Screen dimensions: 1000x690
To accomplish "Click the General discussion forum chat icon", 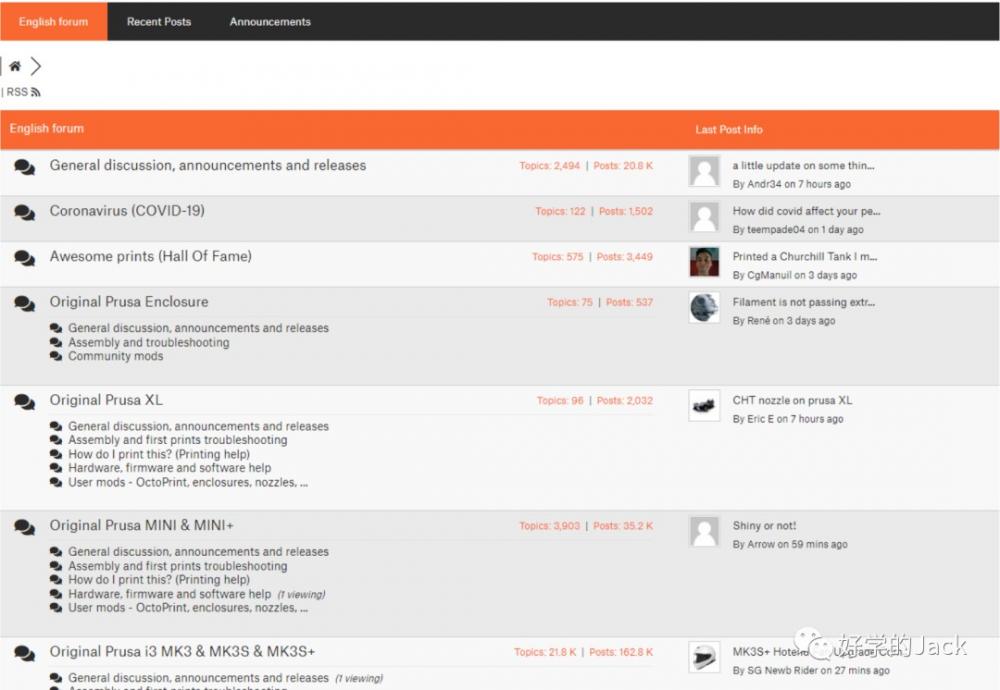I will tap(25, 167).
